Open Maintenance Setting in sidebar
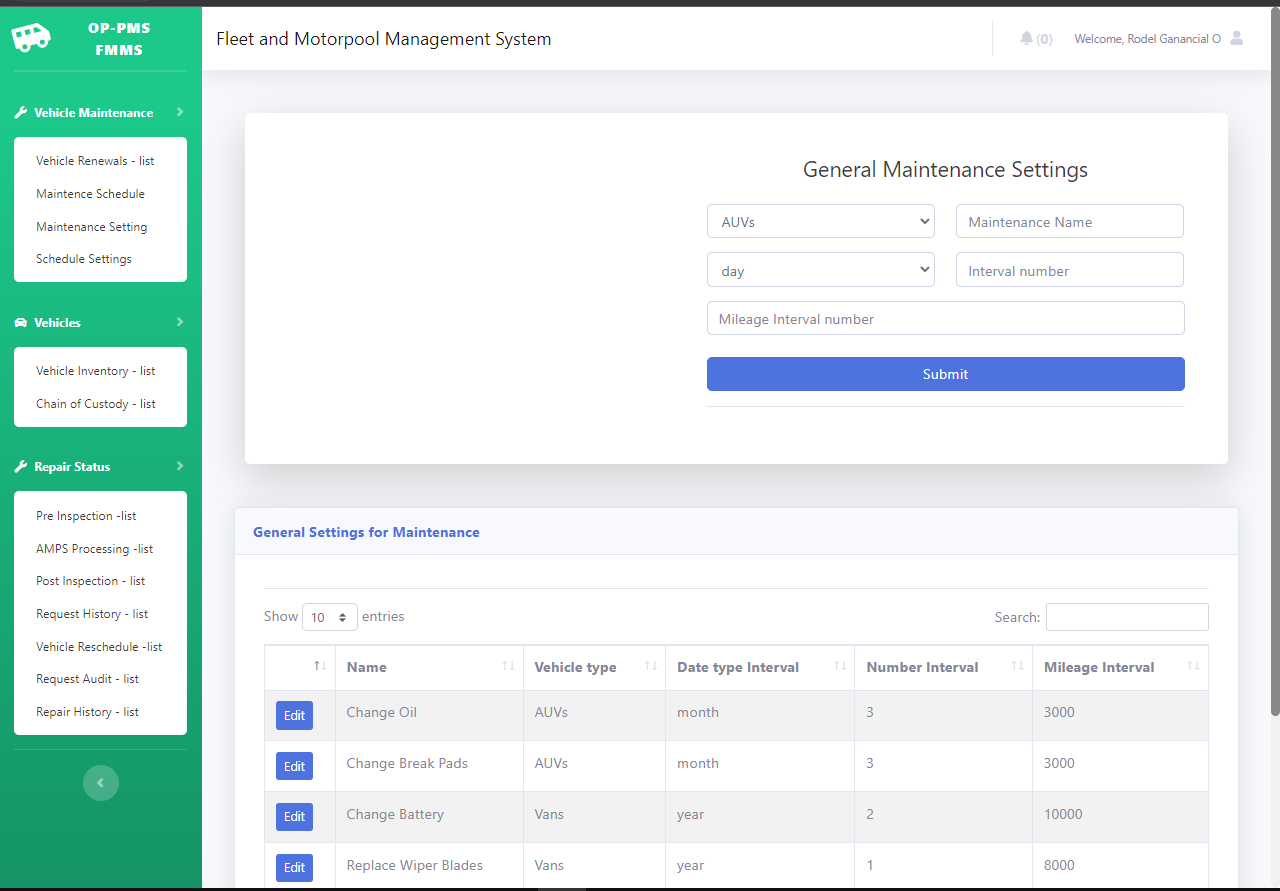 point(91,227)
